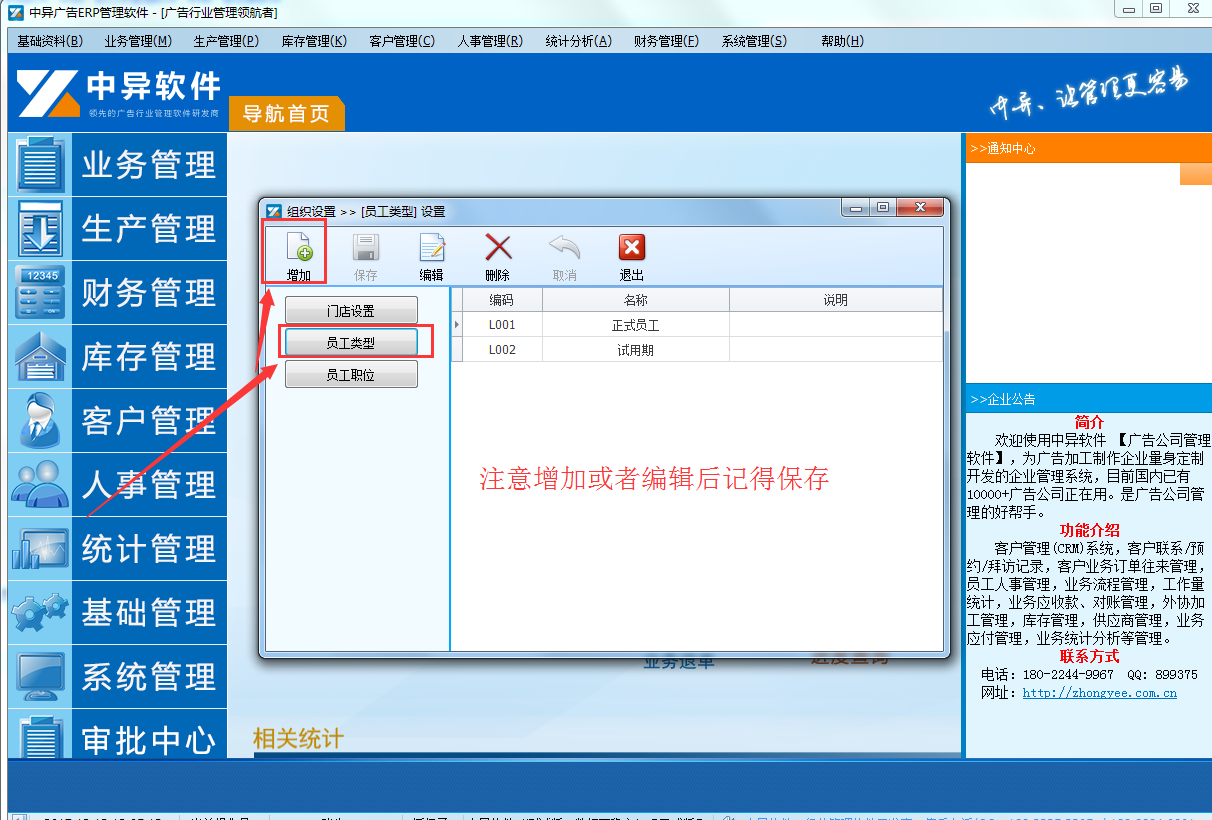Viewport: 1212px width, 820px height.
Task: Open 系统管理 monitor icon in sidebar
Action: coord(40,677)
